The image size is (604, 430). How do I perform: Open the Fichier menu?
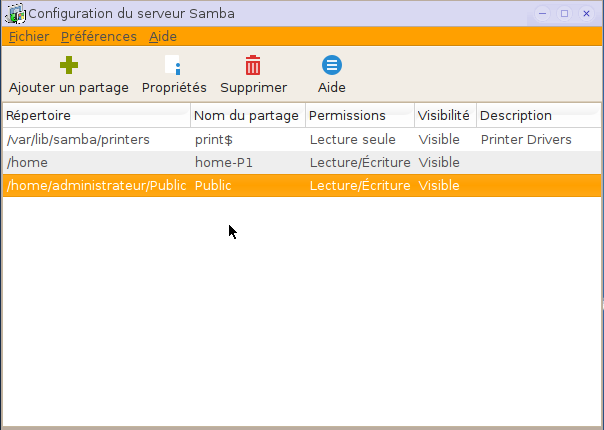pyautogui.click(x=29, y=37)
